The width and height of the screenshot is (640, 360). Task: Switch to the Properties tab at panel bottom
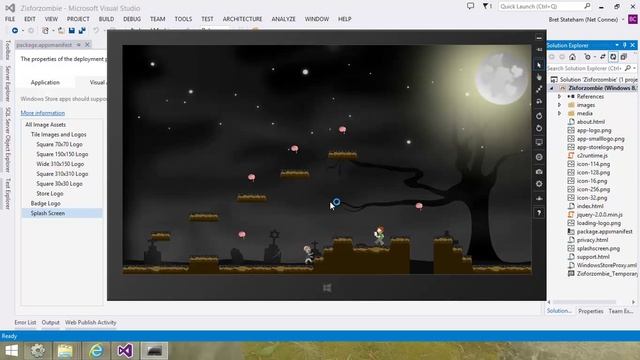click(591, 311)
